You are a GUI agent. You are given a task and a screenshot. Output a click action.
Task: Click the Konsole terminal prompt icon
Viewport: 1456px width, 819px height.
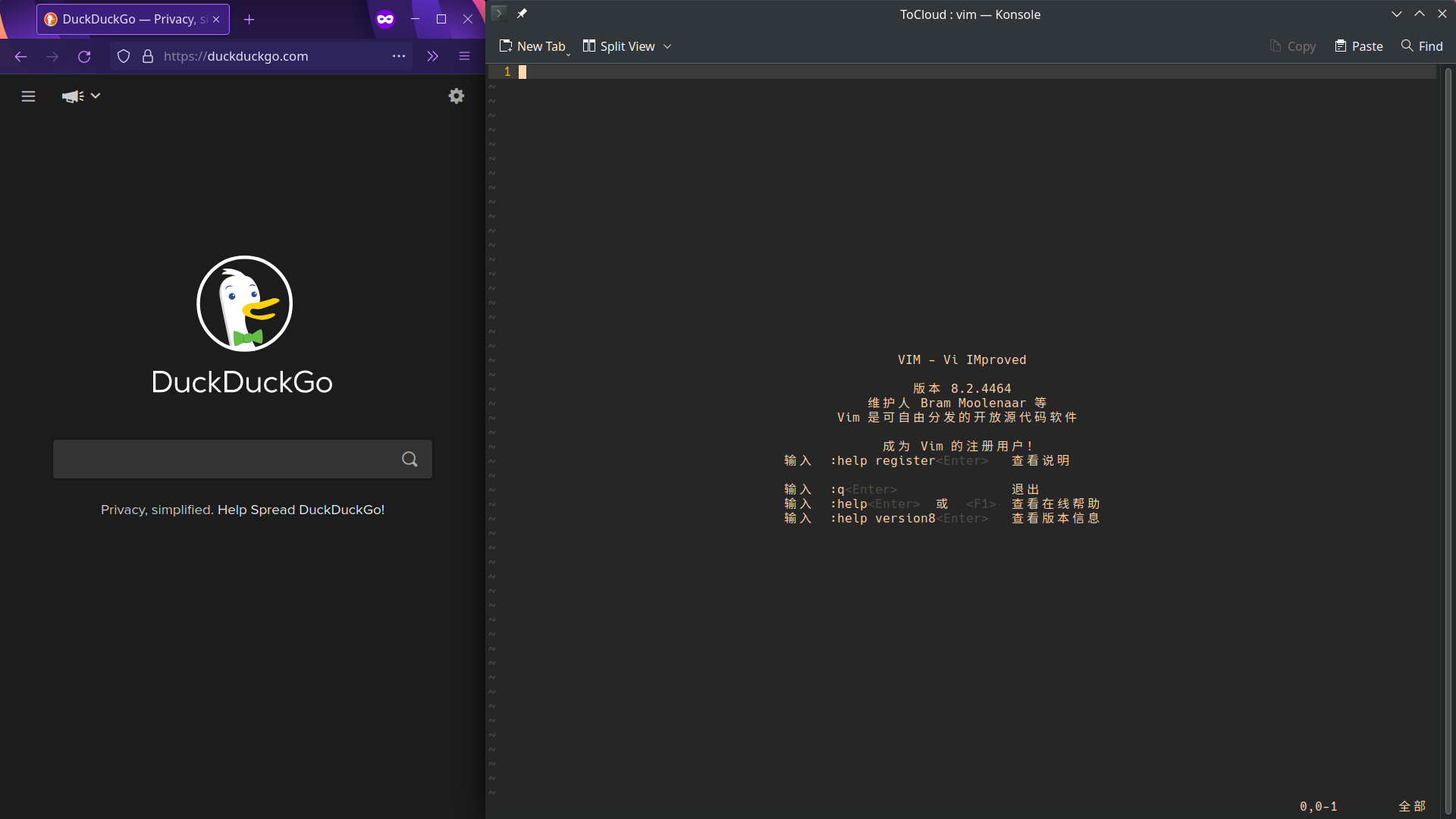(498, 13)
